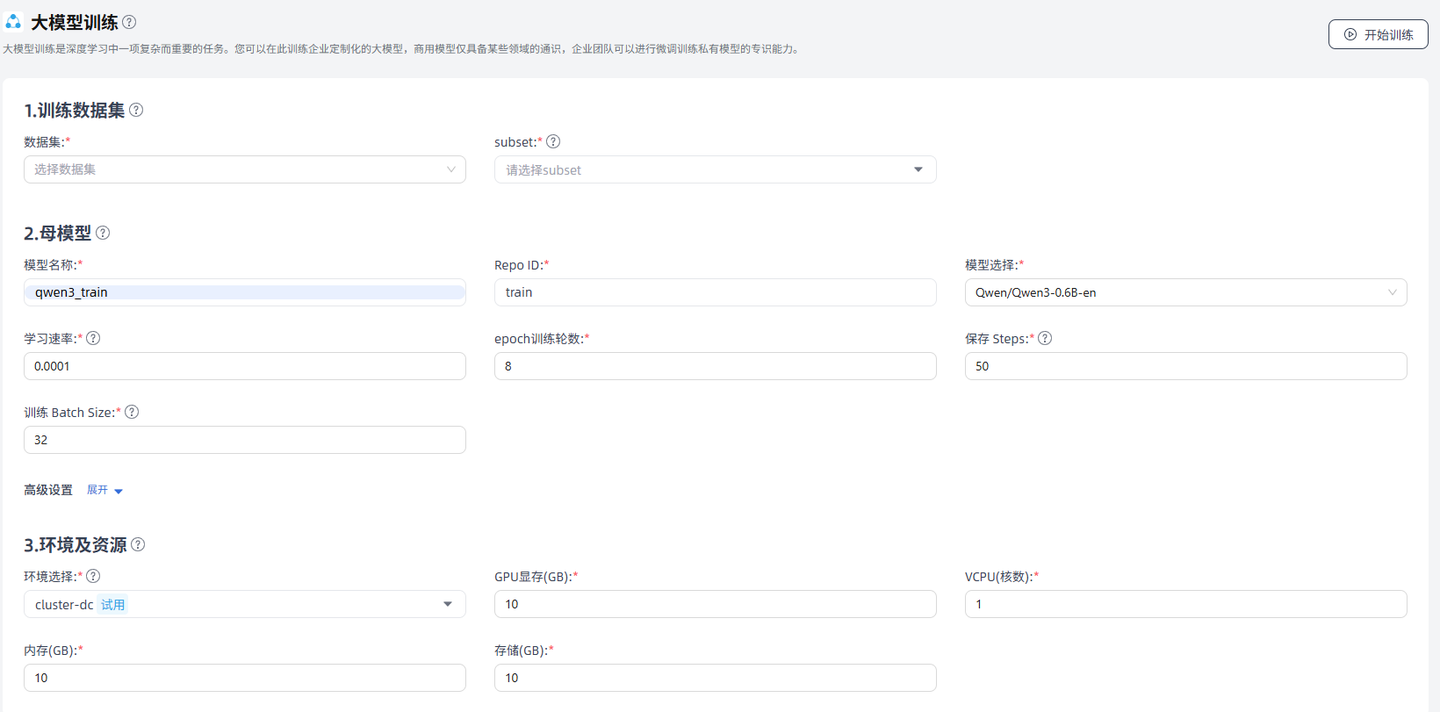Click the help icon next to 训练数据集
1440x712 pixels.
coord(136,110)
